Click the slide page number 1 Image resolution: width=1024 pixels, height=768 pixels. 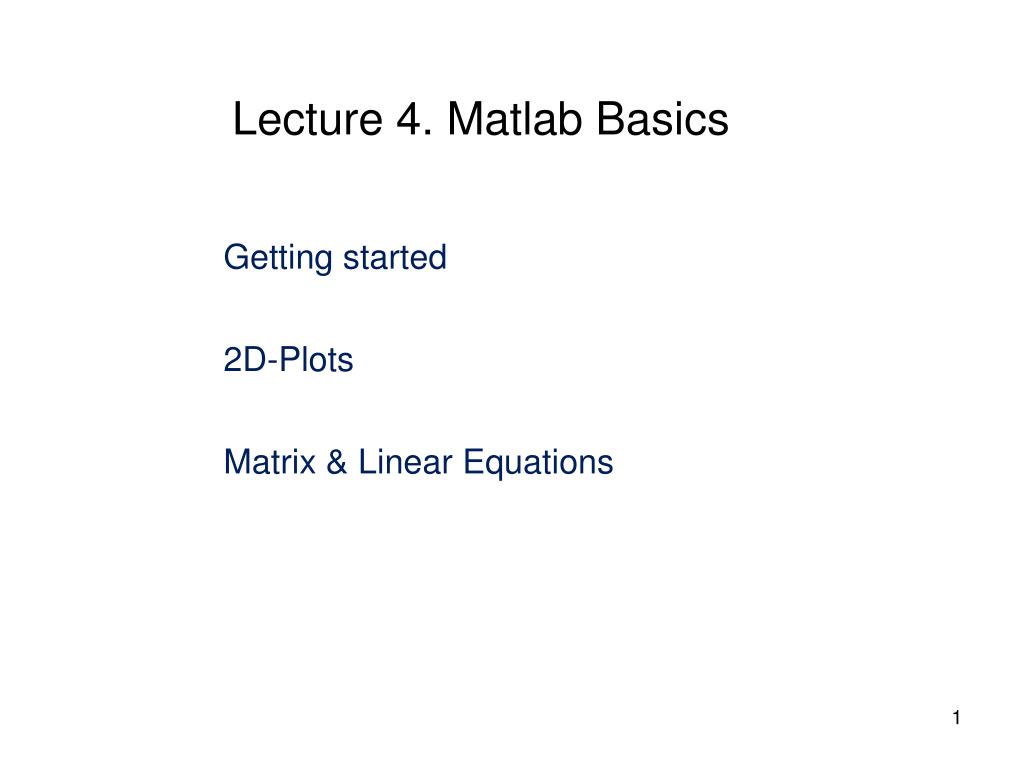(x=957, y=718)
